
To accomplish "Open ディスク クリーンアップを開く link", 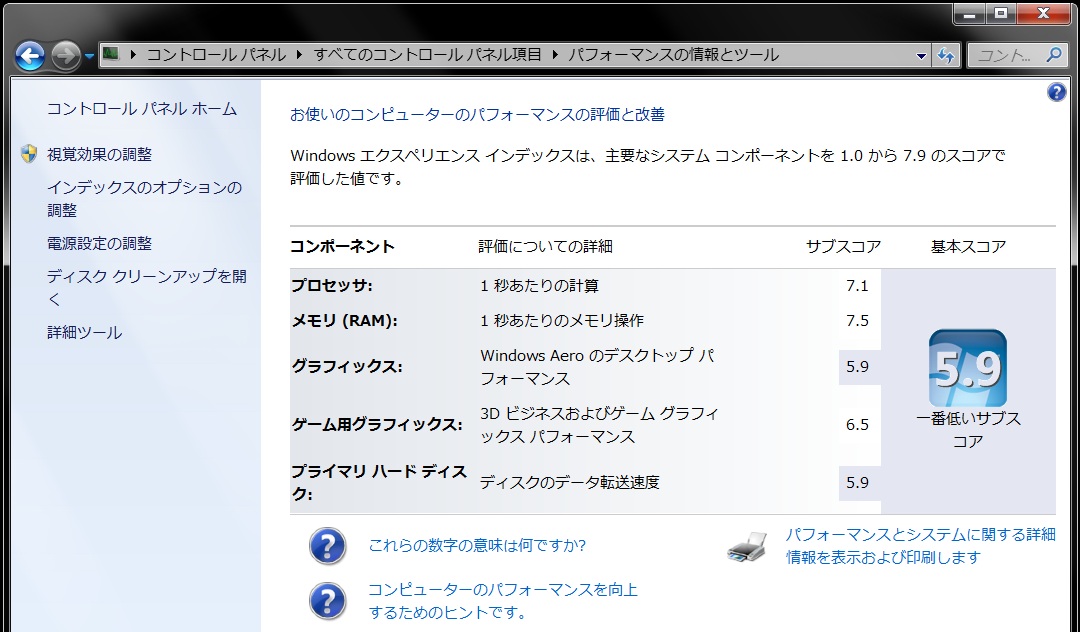I will [147, 287].
